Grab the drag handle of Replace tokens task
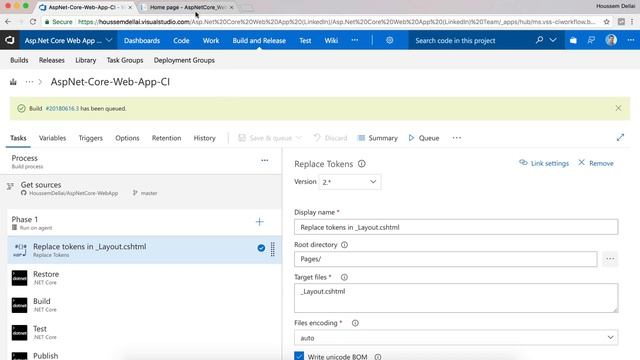640x360 pixels. (273, 249)
